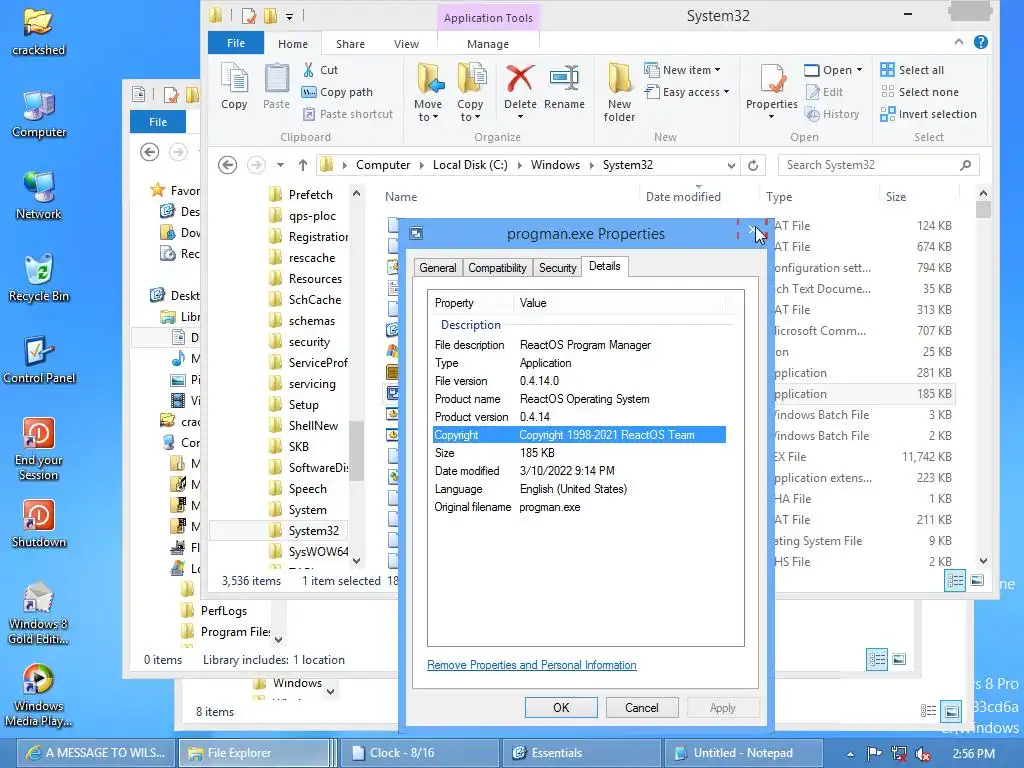Open the Open button dropdown arrow

point(859,70)
